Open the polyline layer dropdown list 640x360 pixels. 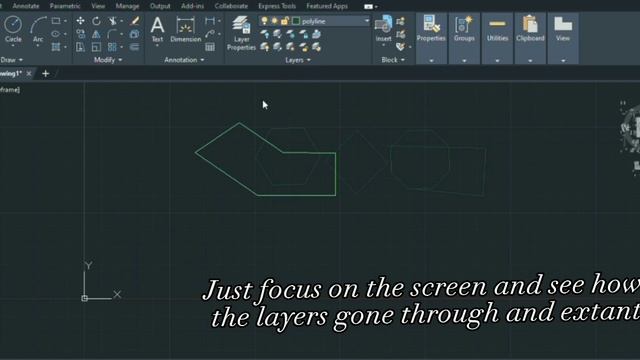pyautogui.click(x=366, y=21)
